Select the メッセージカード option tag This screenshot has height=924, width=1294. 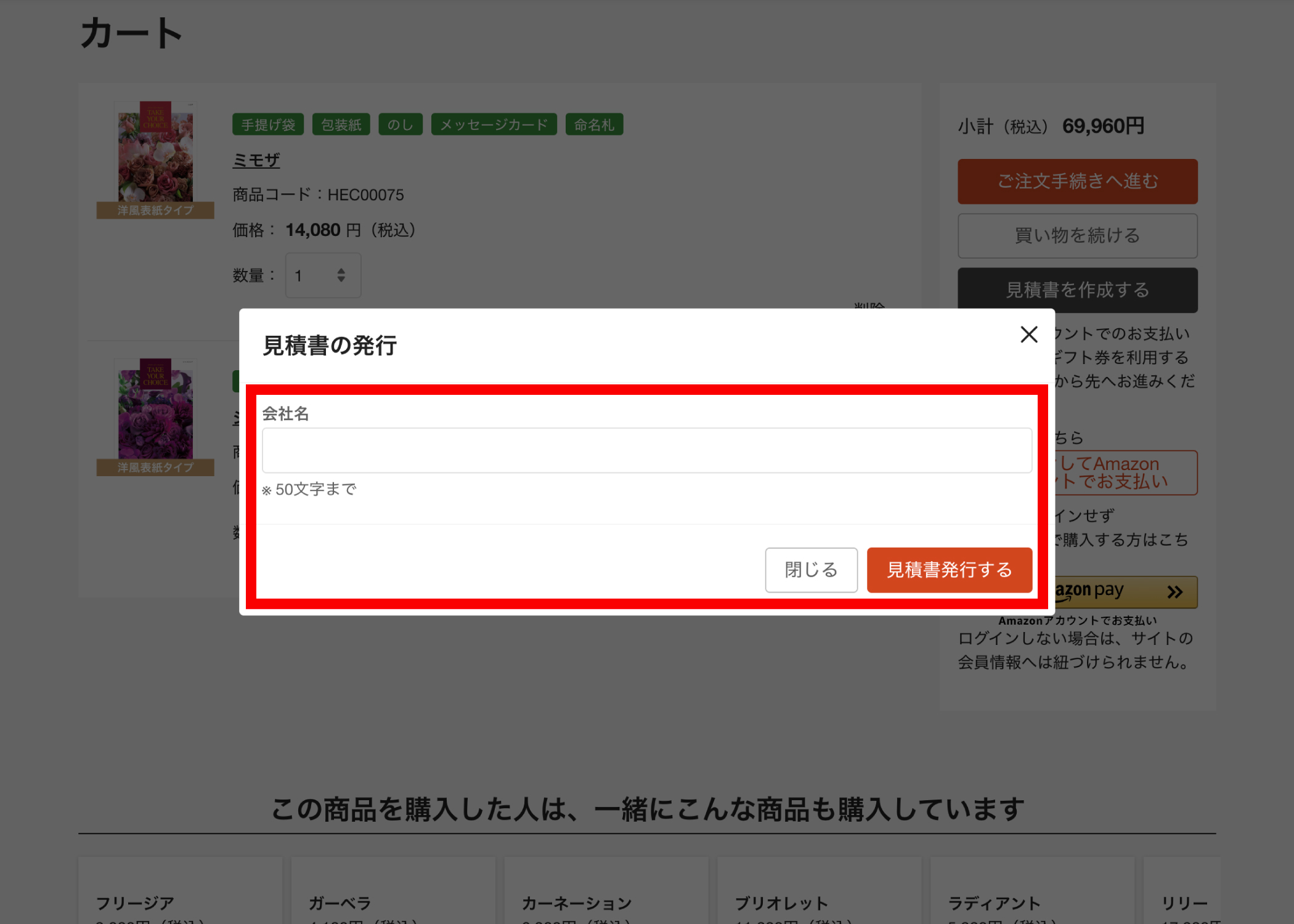point(493,124)
